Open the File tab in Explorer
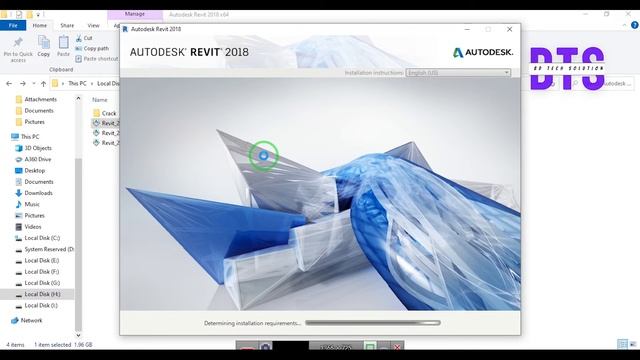640x360 pixels. tap(13, 25)
